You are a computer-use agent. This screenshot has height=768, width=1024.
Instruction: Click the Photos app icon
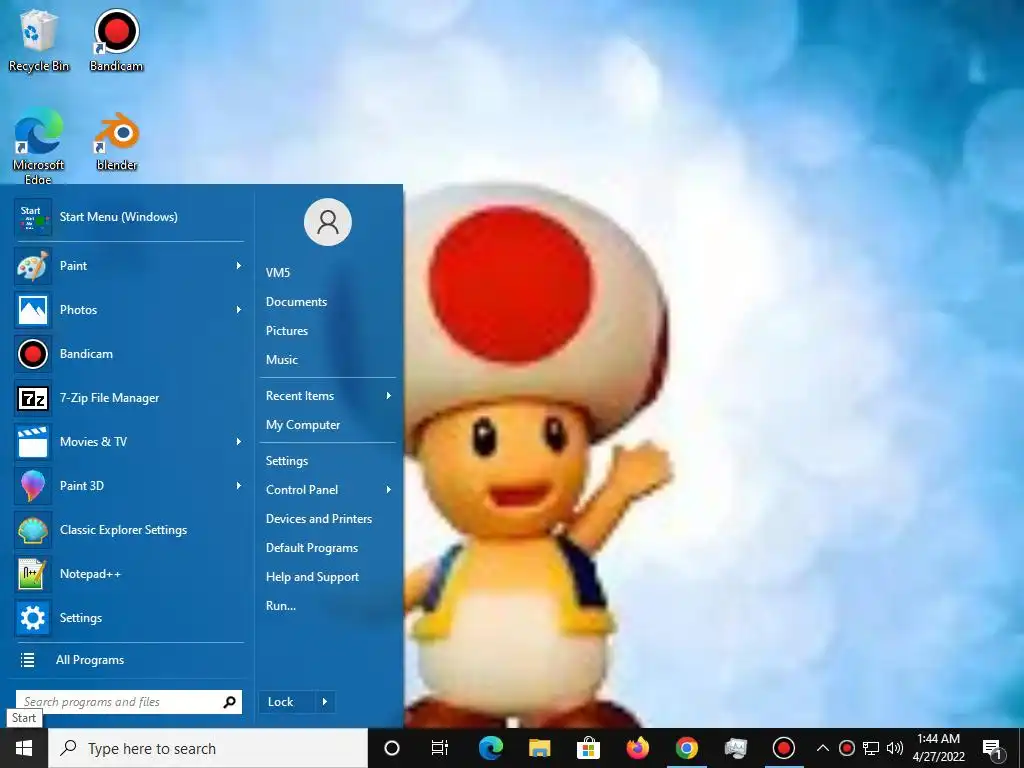[x=33, y=310]
